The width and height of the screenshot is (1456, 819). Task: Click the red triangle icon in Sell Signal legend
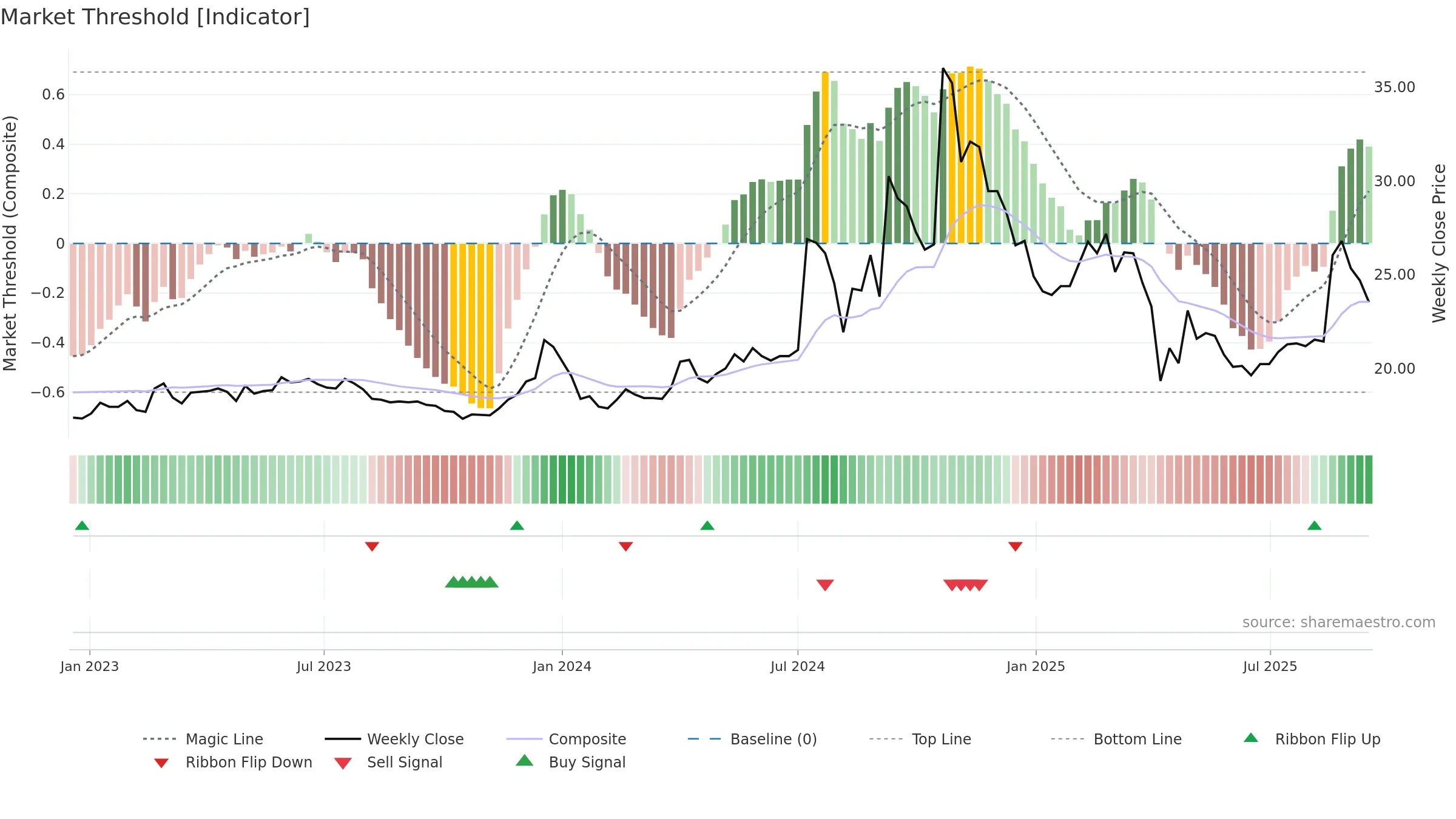point(343,763)
